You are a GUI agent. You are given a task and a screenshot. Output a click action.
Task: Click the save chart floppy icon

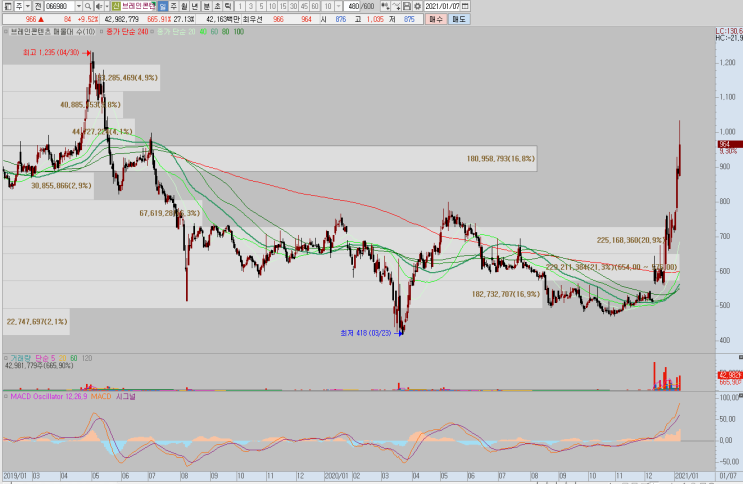tap(407, 6)
